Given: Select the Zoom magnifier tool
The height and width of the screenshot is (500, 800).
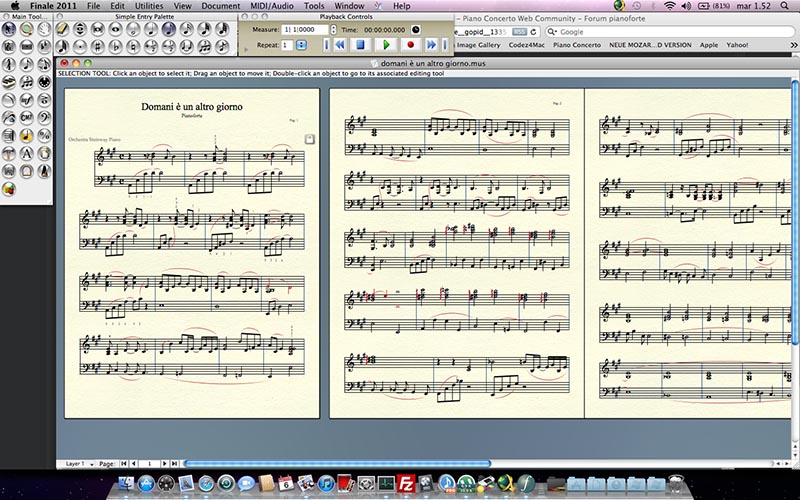Looking at the screenshot, I should coord(27,29).
